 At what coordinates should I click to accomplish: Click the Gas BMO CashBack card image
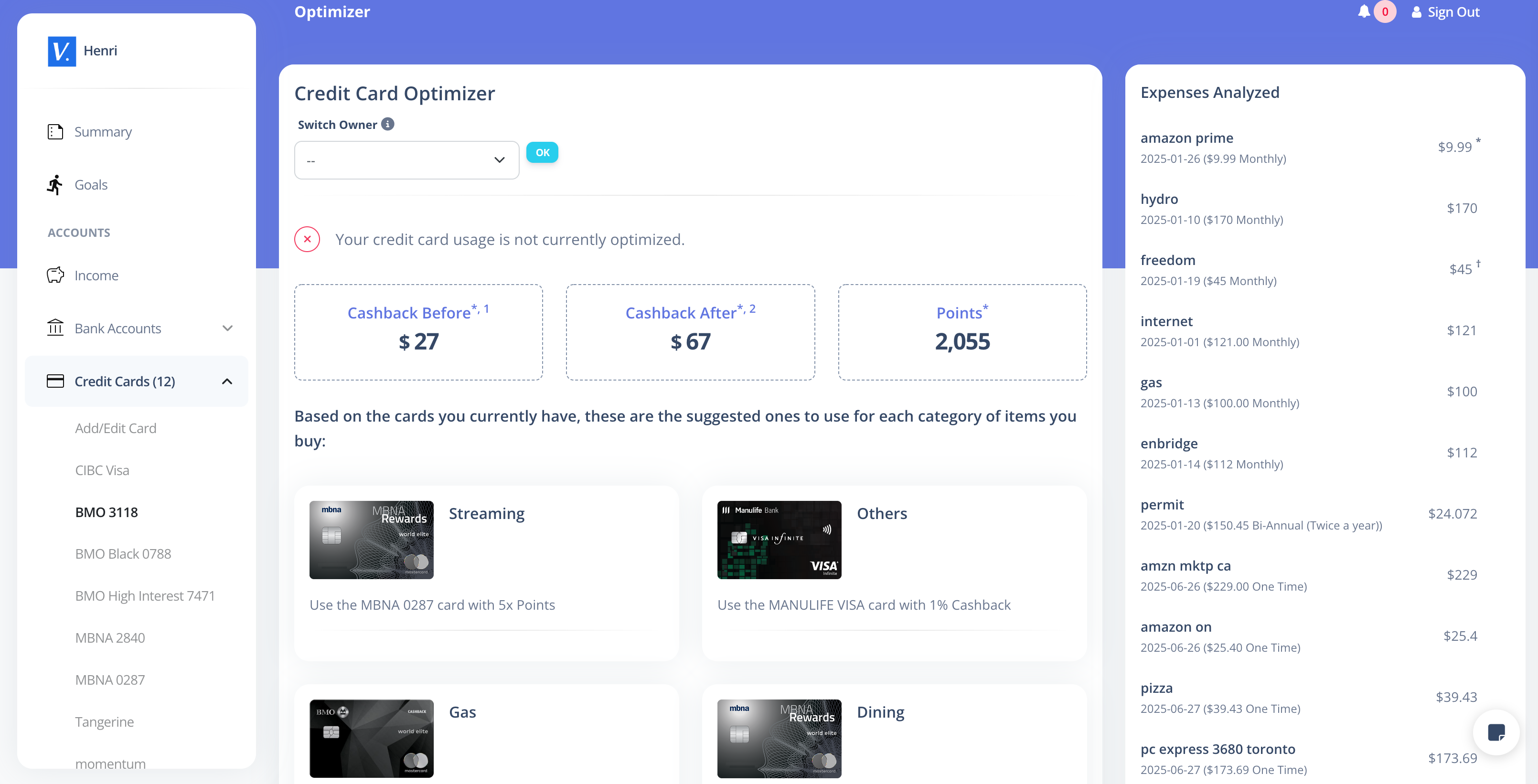pos(372,739)
